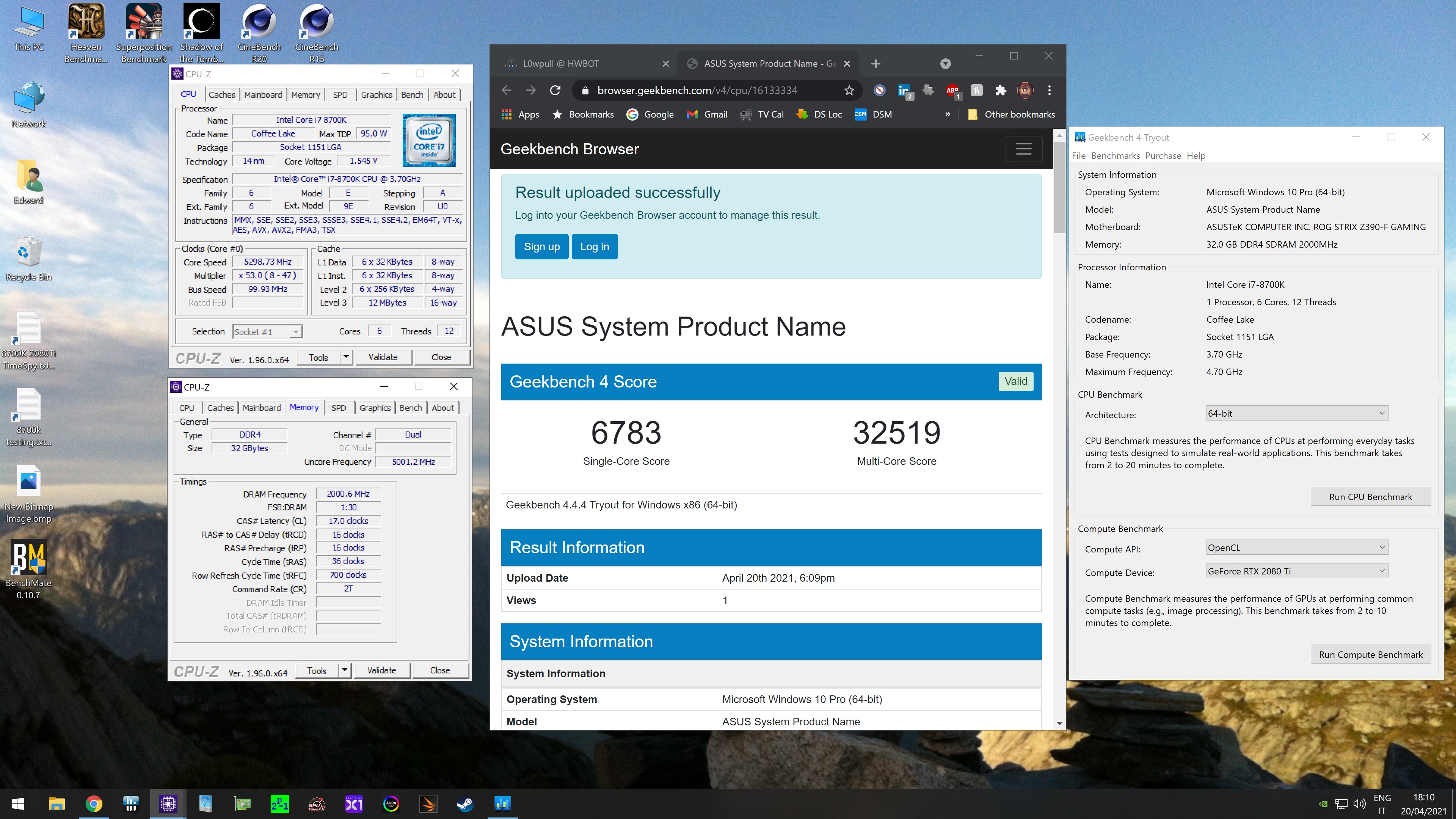Open Superposition Benchmark desktop icon
Screen dimensions: 1456x819
(x=144, y=33)
